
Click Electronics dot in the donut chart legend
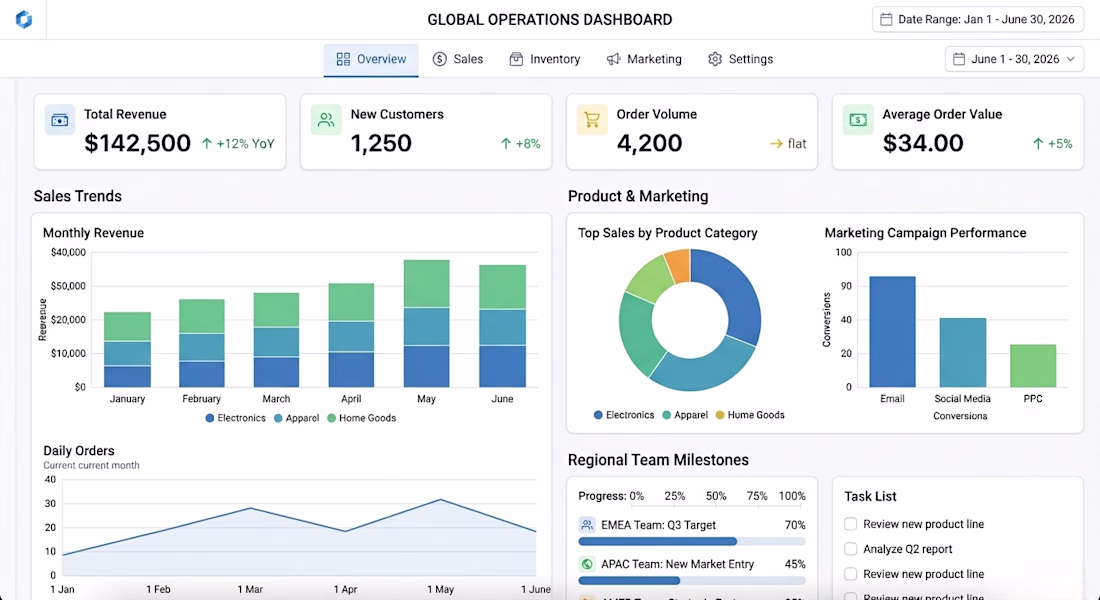click(x=598, y=415)
